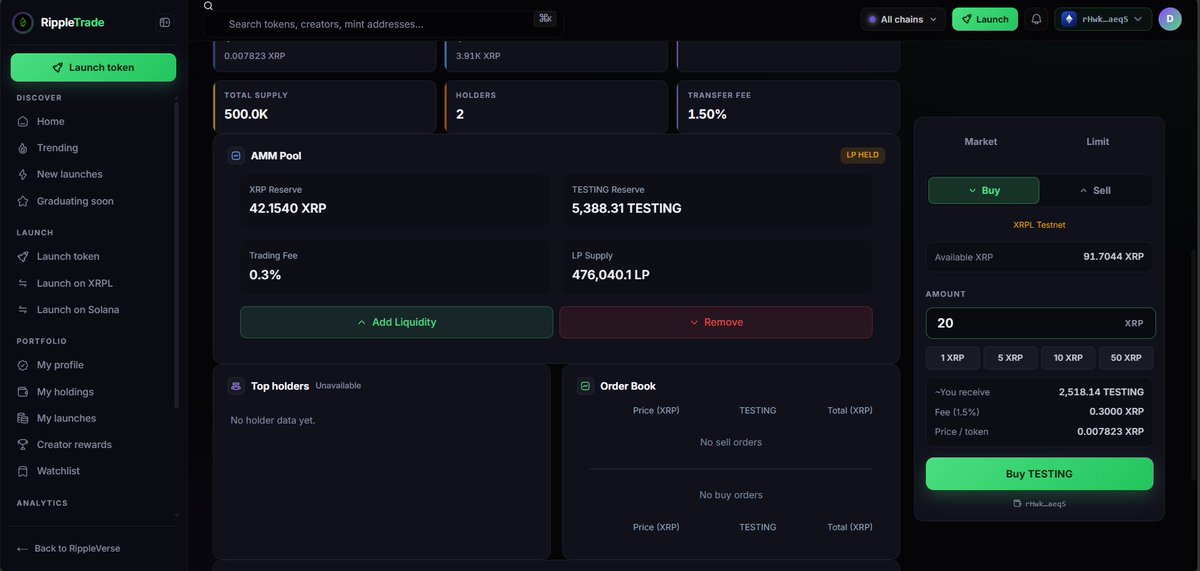This screenshot has width=1200, height=571.
Task: Open My holdings from the sidebar
Action: pos(65,392)
